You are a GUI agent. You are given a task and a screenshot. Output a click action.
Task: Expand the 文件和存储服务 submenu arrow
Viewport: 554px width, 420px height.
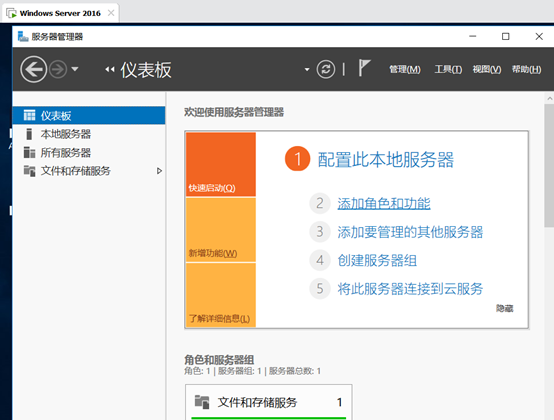point(159,171)
